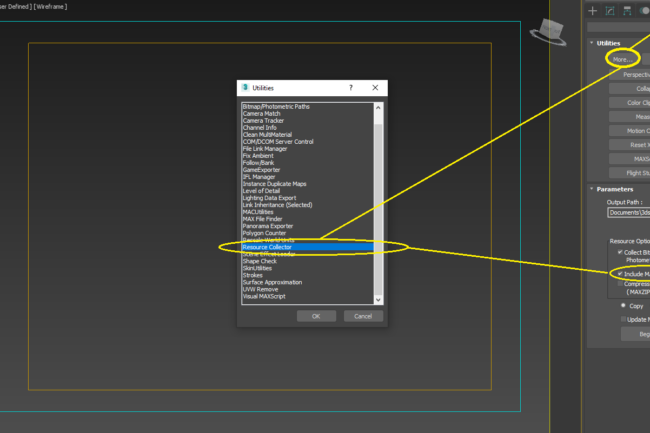Screen dimensions: 650x433
Task: Click the utilities list scrollbar track
Action: click(x=378, y=209)
